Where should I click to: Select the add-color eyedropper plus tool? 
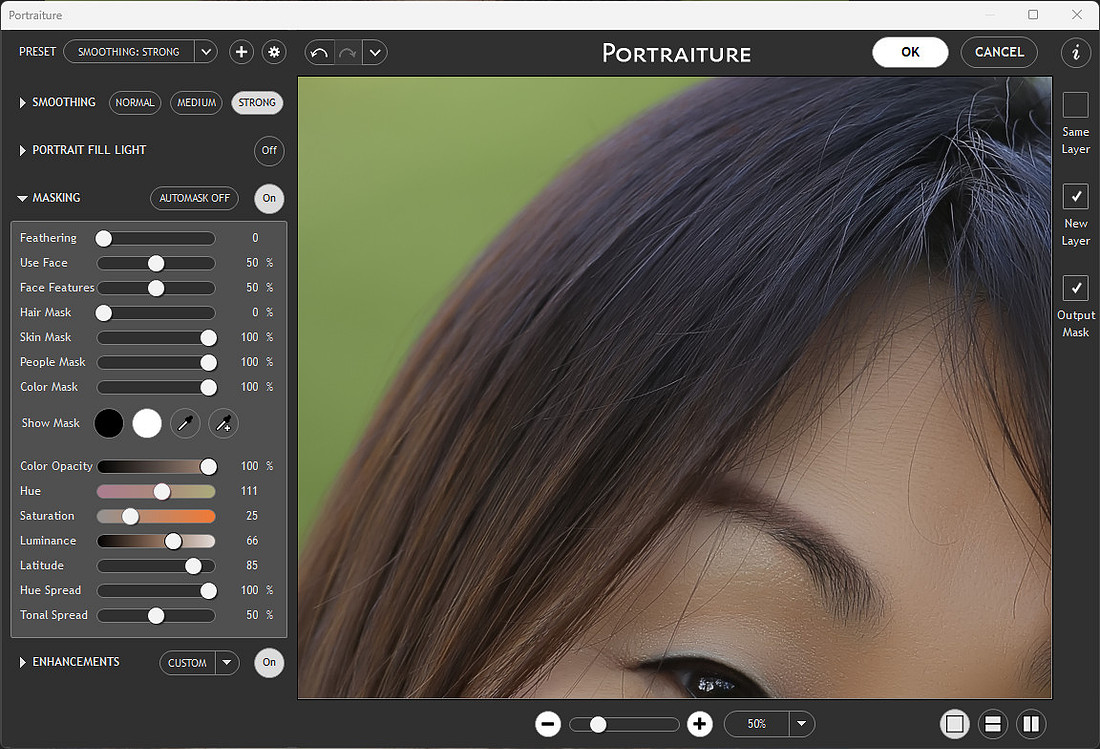[x=223, y=424]
